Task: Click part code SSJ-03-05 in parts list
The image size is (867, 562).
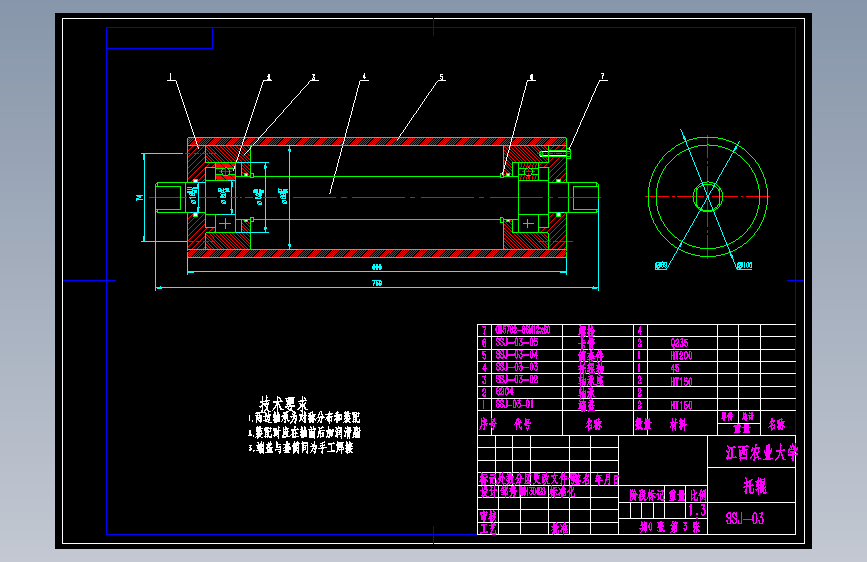Action: pyautogui.click(x=517, y=342)
